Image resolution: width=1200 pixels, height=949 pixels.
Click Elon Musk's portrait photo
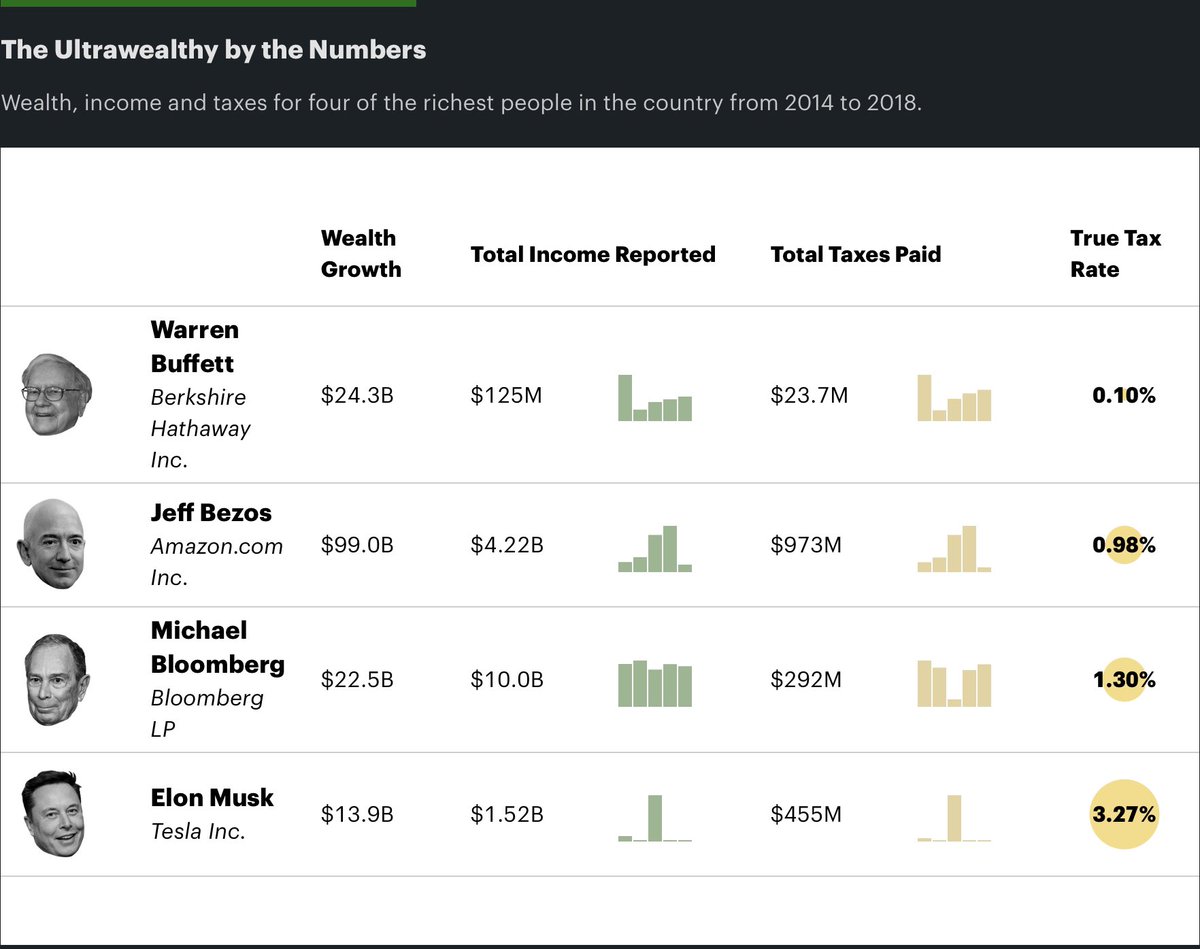tap(53, 814)
